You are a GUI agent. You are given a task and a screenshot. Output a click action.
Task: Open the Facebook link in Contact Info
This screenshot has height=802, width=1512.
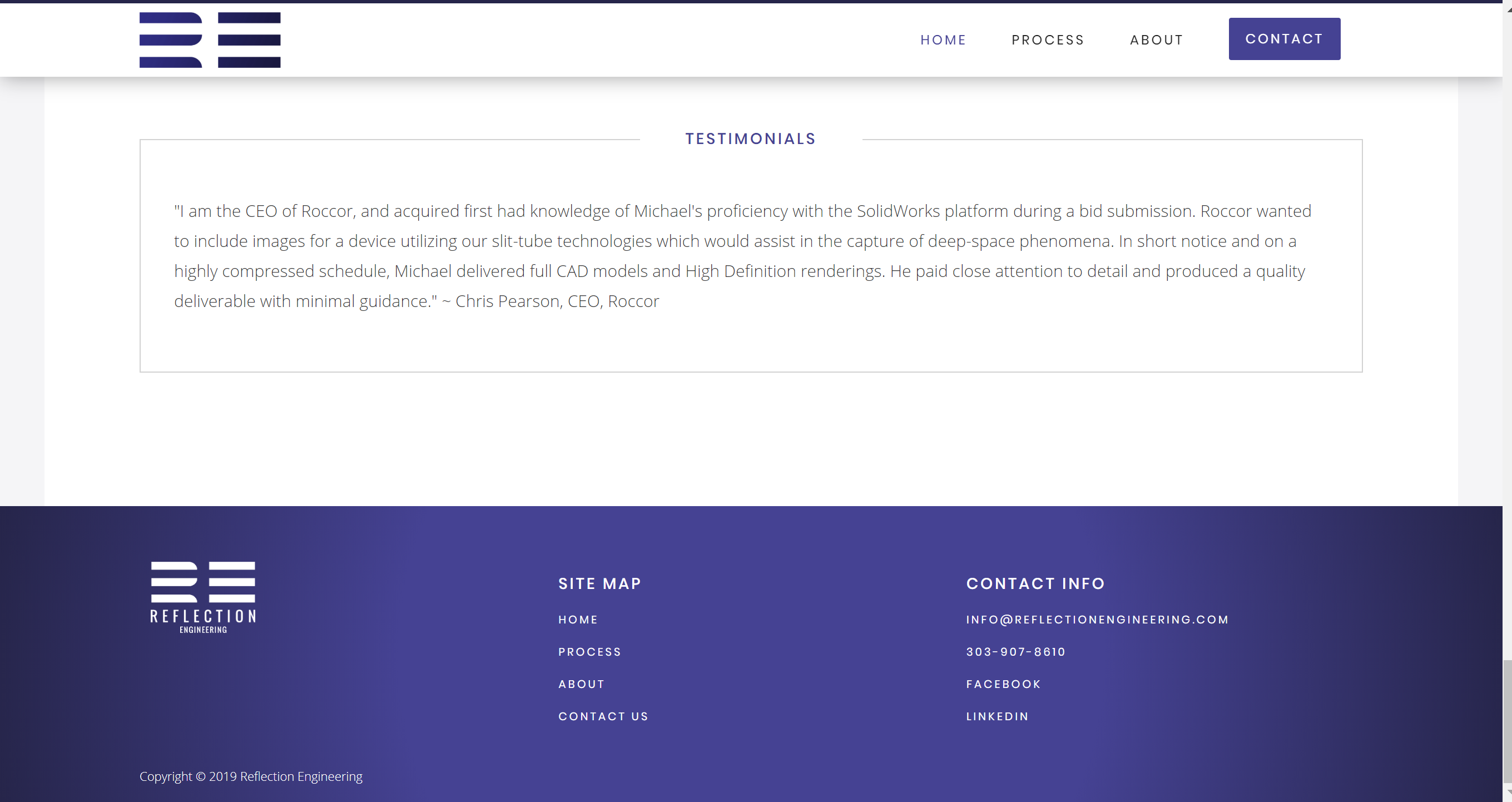pyautogui.click(x=1003, y=684)
